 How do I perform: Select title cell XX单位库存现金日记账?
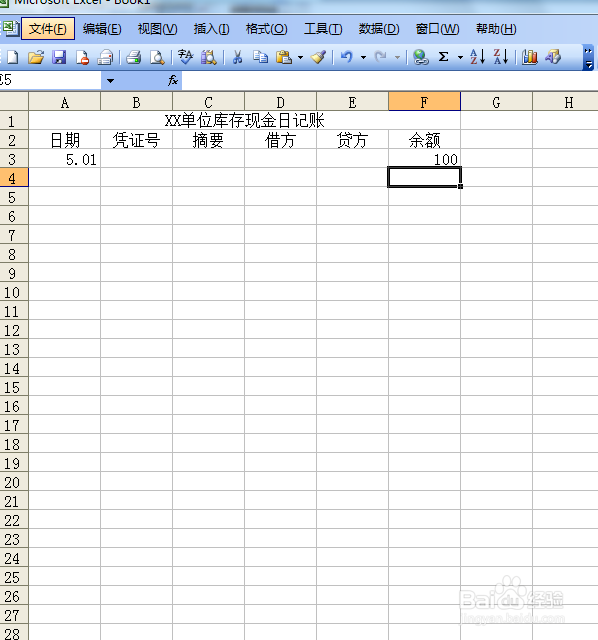pos(245,120)
